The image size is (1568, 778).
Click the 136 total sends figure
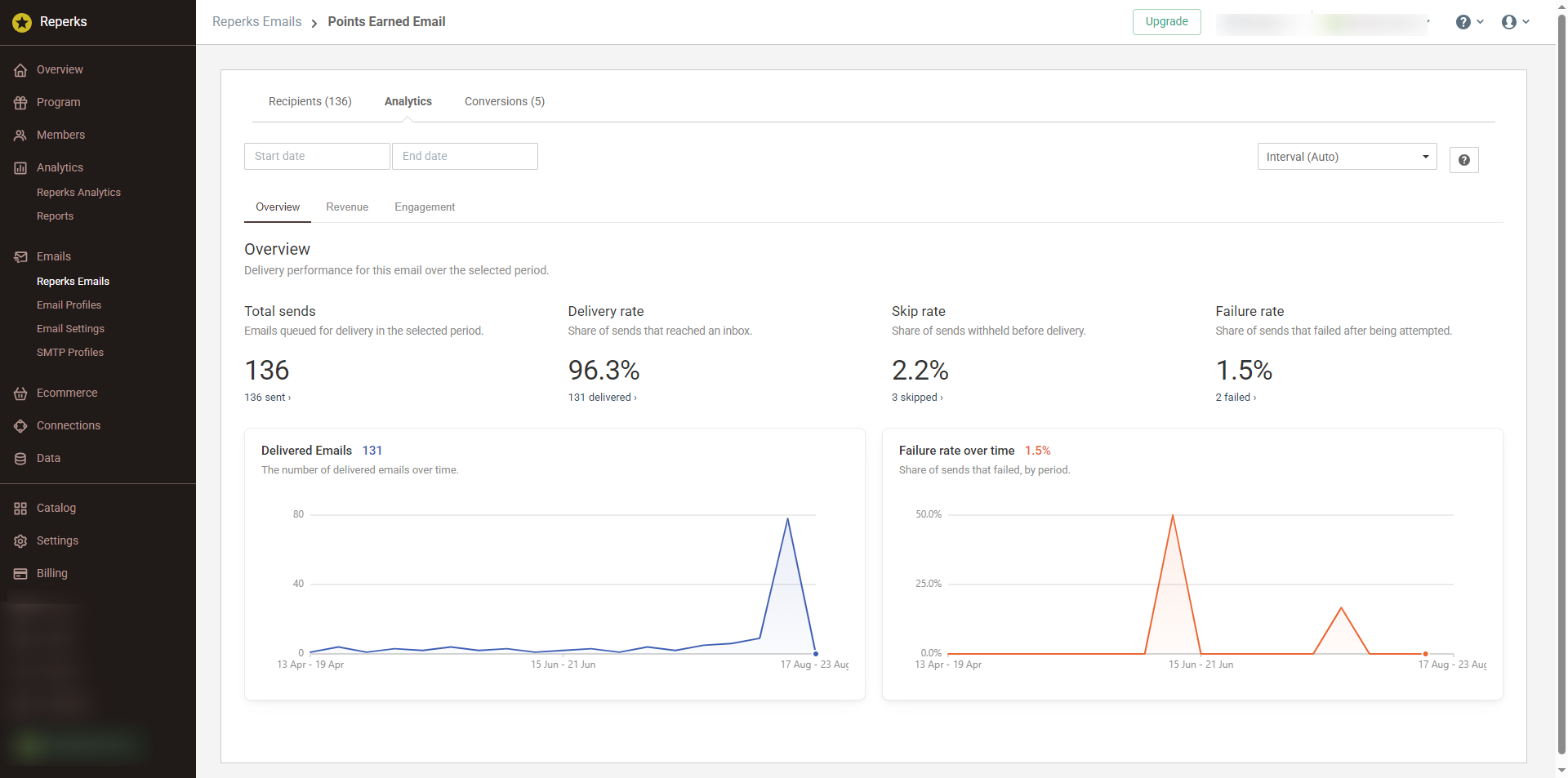point(267,371)
